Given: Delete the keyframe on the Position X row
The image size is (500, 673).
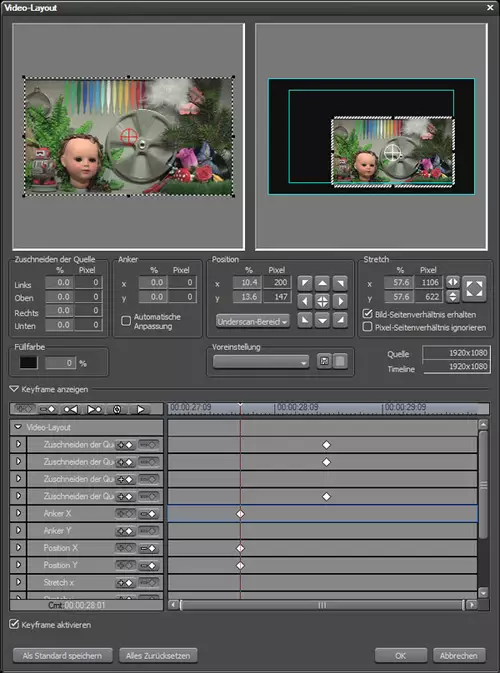Looking at the screenshot, I should [x=148, y=548].
